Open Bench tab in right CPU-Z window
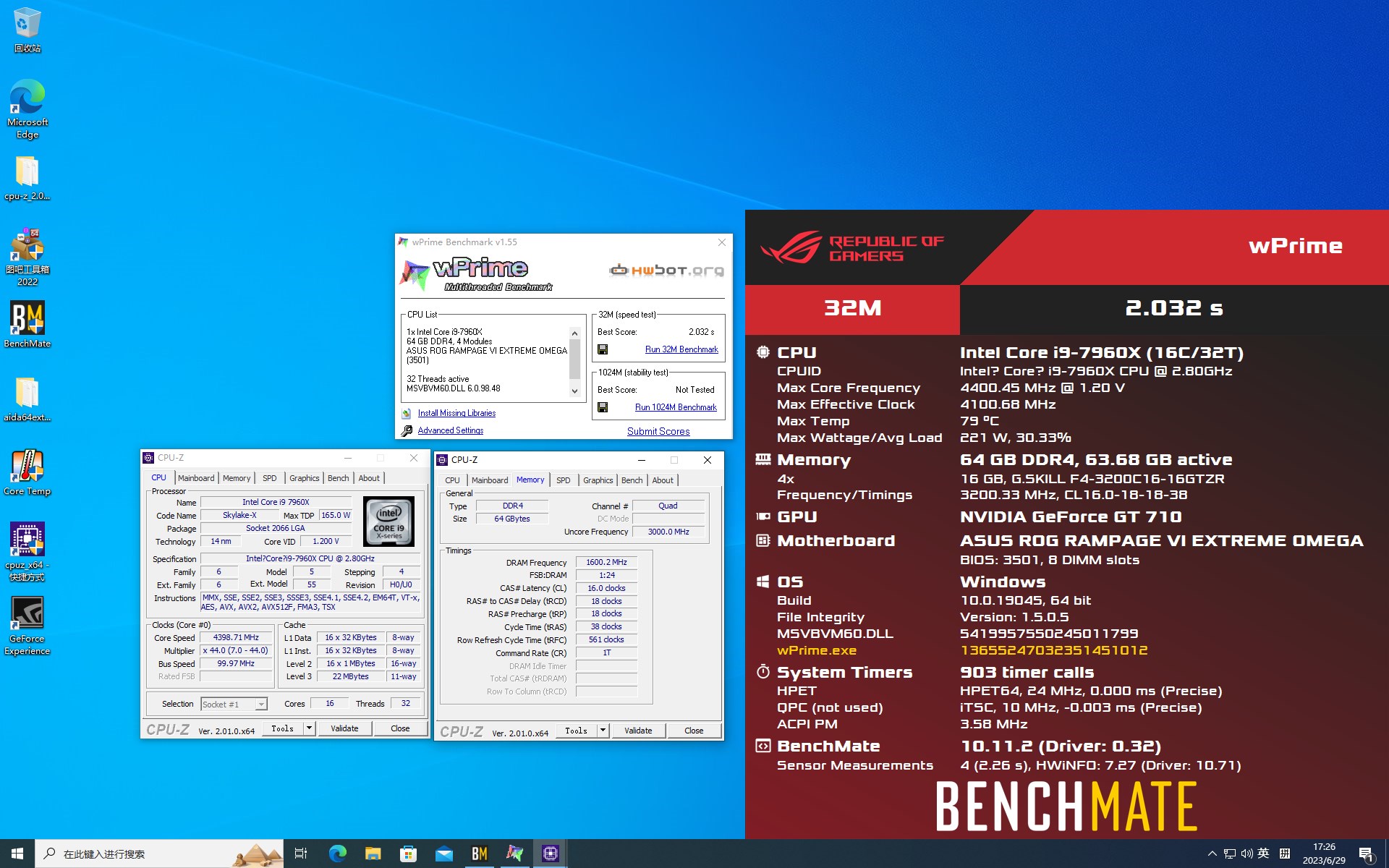Viewport: 1389px width, 868px height. click(x=632, y=480)
